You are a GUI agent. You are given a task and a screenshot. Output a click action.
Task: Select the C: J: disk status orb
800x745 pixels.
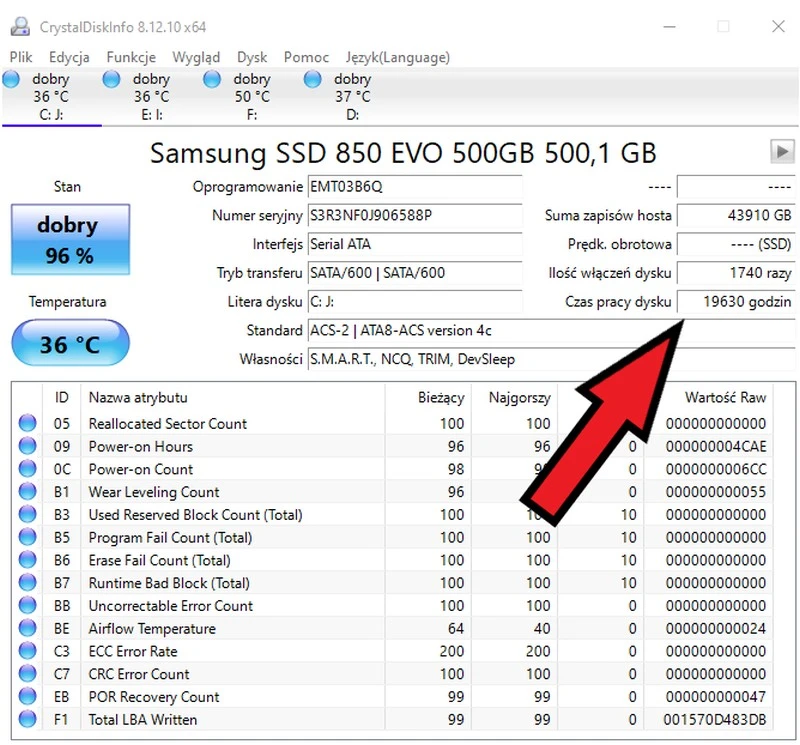[x=12, y=80]
